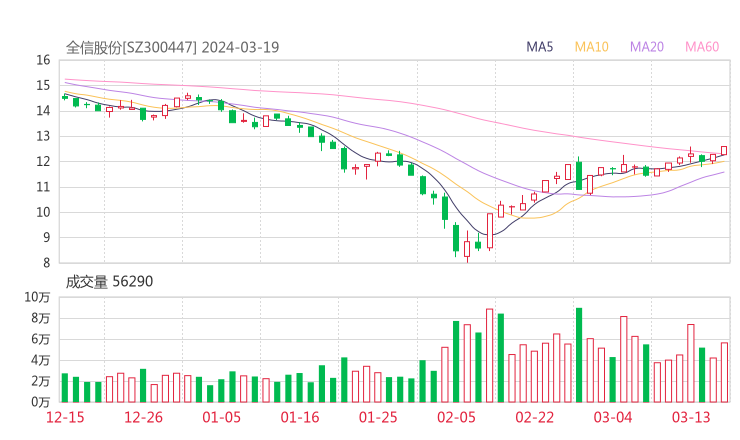Click the 4万 volume axis label
Image resolution: width=740 pixels, height=440 pixels.
pos(41,360)
